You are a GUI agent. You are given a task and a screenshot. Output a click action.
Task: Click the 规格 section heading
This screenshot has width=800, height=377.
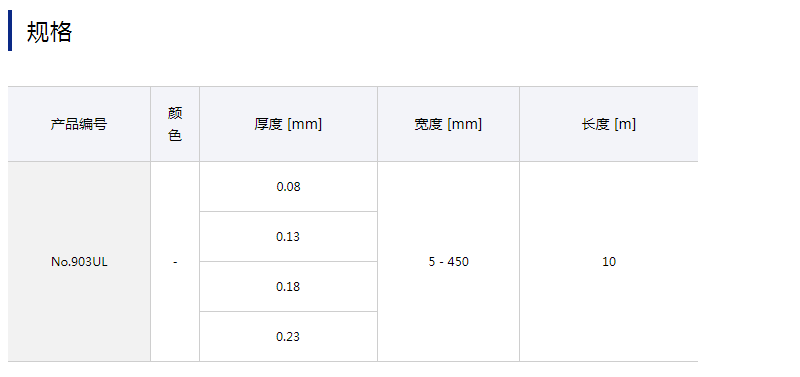pos(49,32)
